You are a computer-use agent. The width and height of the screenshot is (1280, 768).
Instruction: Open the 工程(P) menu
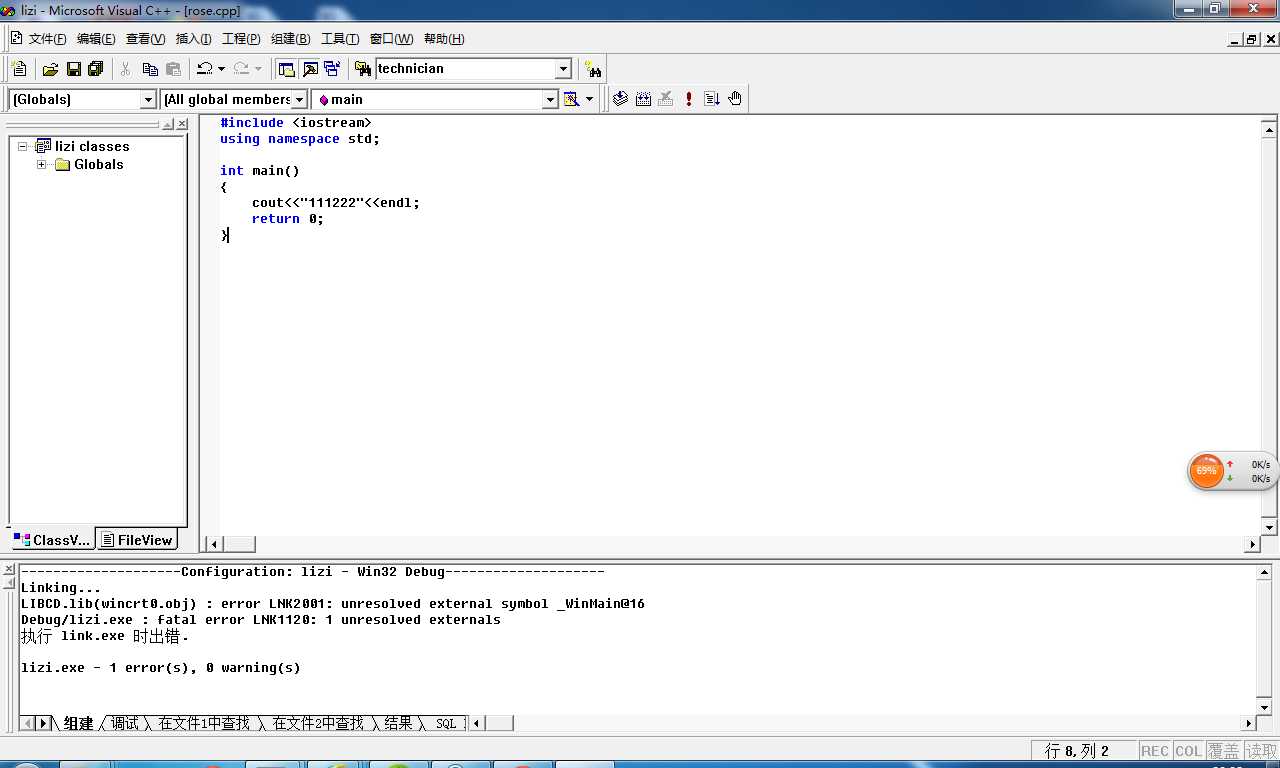coord(241,39)
